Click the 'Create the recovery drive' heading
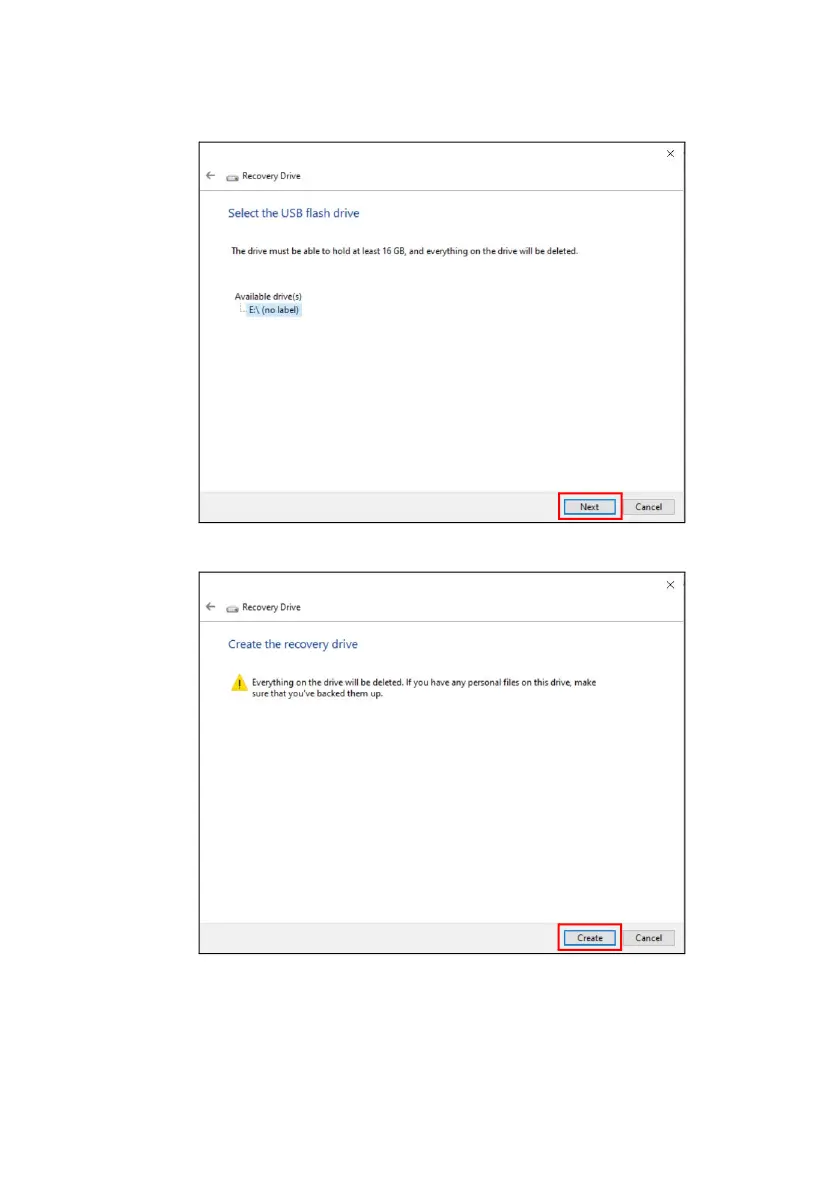The width and height of the screenshot is (839, 1191). click(x=293, y=644)
